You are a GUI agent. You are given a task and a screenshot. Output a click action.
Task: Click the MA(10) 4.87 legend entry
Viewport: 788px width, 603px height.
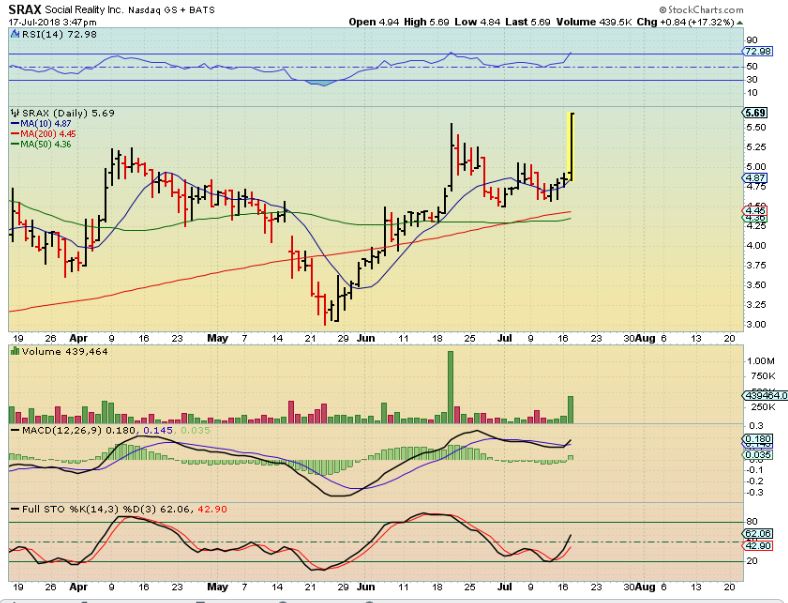(41, 124)
